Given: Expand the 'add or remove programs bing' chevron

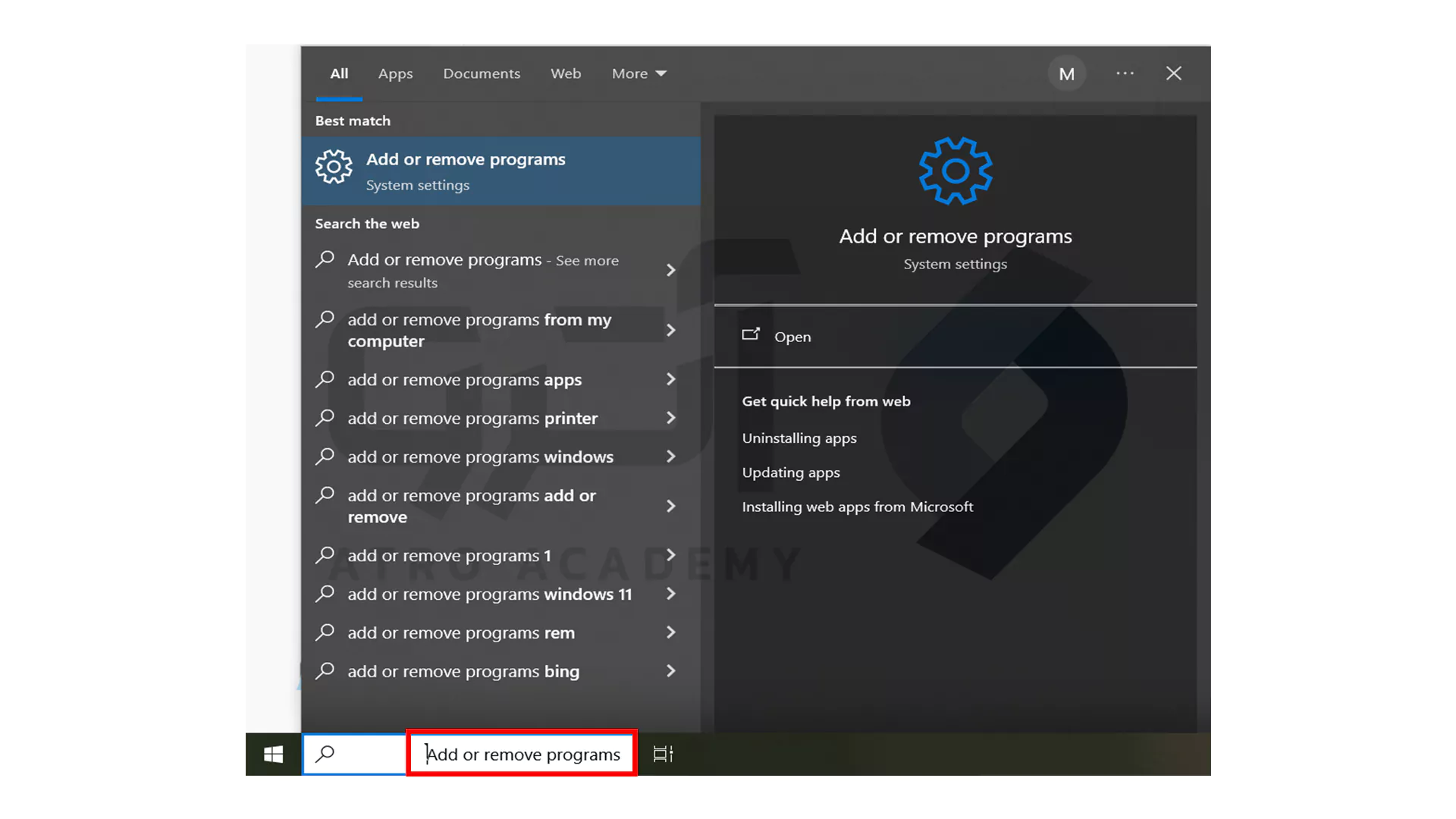Looking at the screenshot, I should pyautogui.click(x=670, y=671).
